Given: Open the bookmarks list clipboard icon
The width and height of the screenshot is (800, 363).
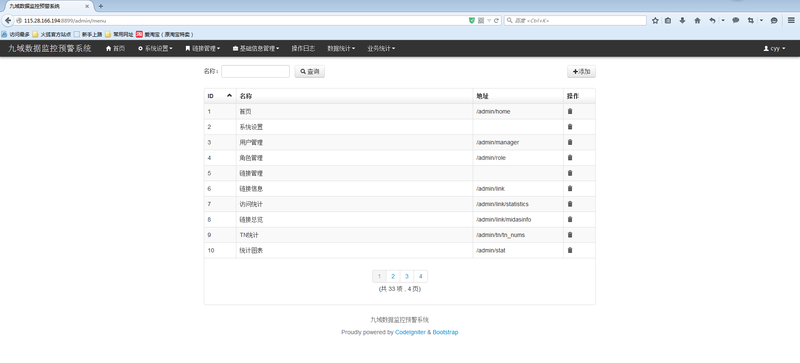Looking at the screenshot, I should (x=668, y=20).
